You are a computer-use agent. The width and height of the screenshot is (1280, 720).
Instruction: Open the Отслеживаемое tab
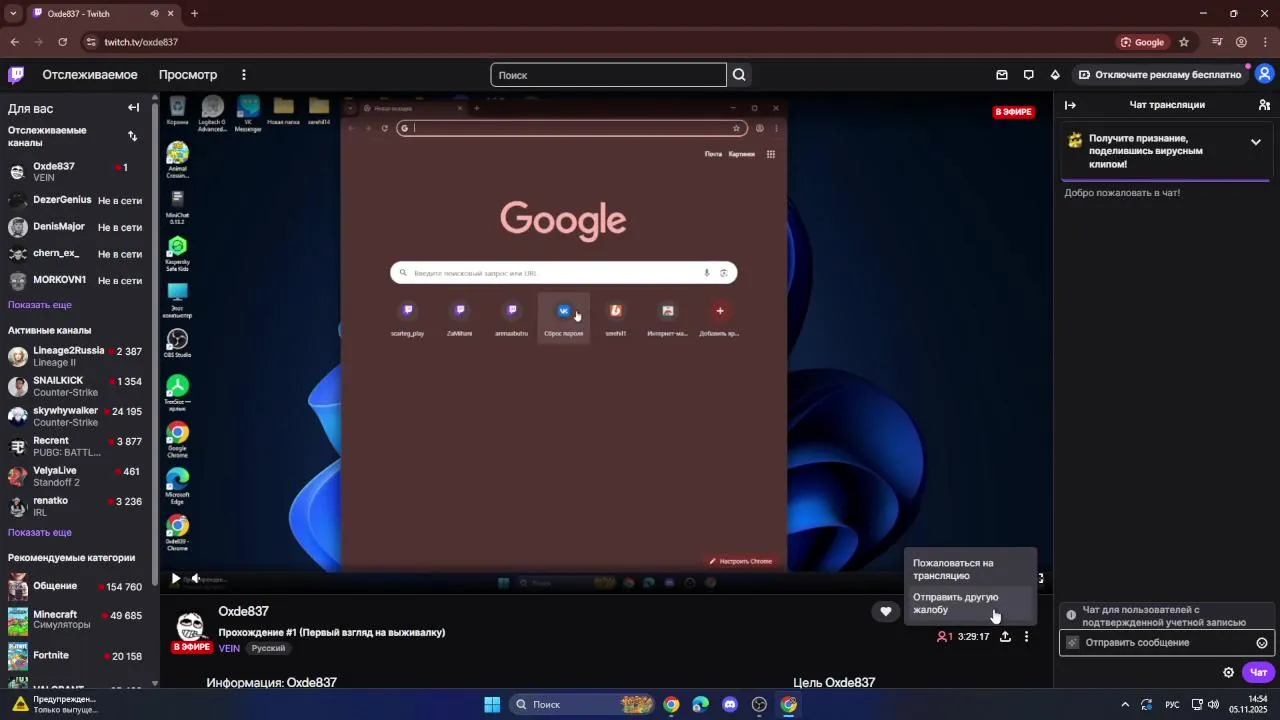pos(90,75)
